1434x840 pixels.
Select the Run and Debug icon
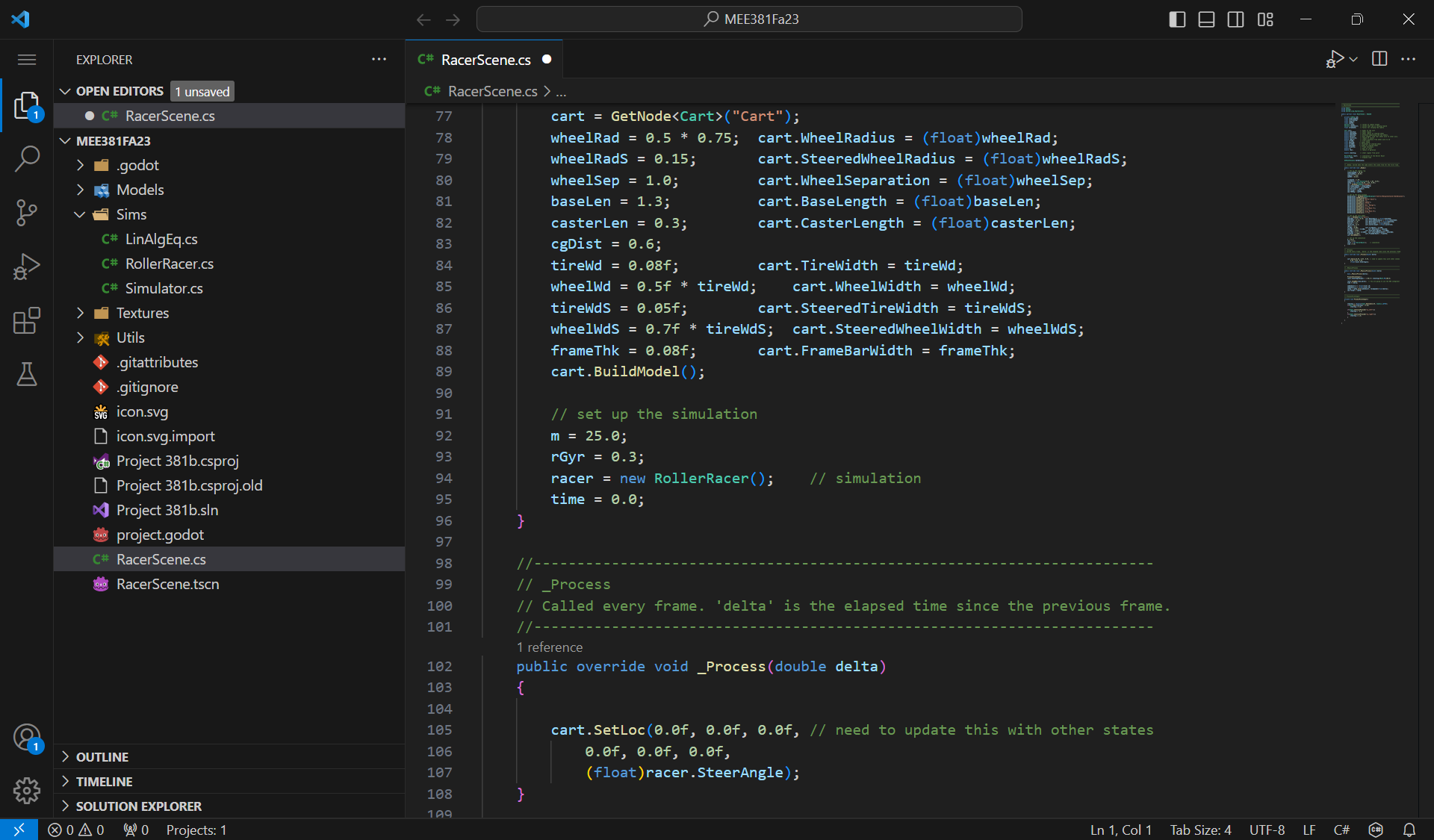pyautogui.click(x=27, y=267)
